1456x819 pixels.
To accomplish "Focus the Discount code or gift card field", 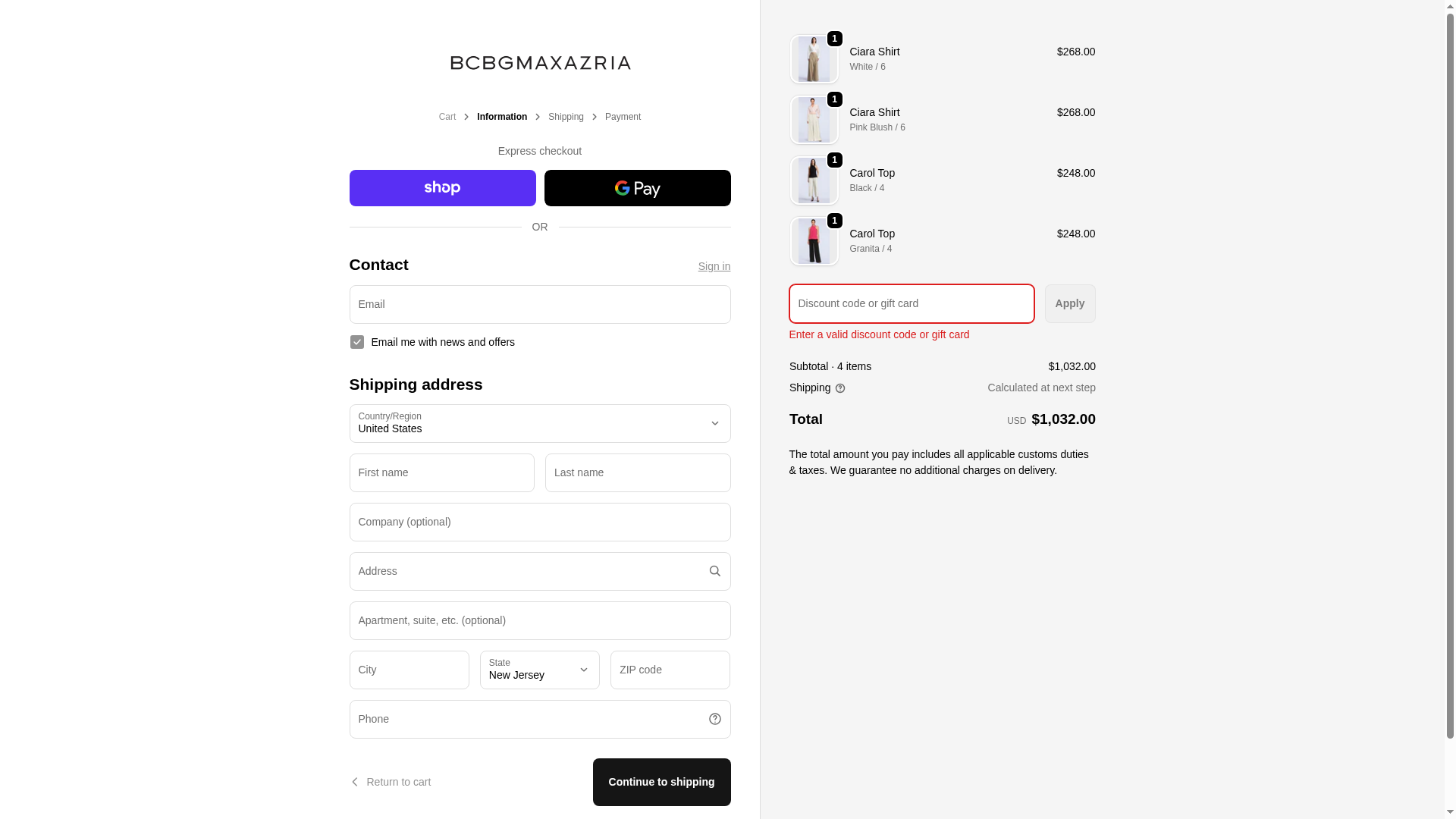I will 911,303.
